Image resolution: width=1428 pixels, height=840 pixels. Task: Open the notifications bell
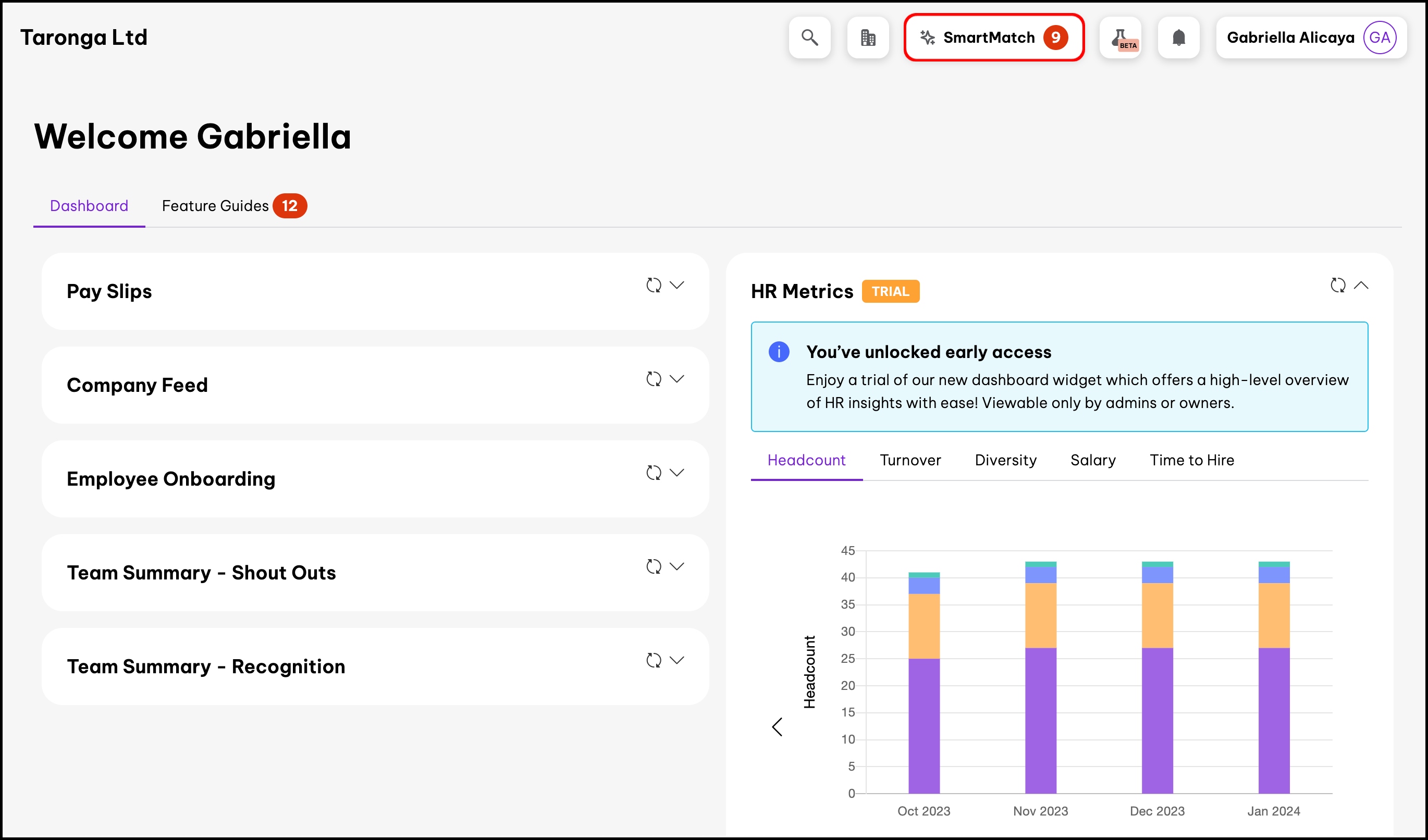pyautogui.click(x=1179, y=38)
